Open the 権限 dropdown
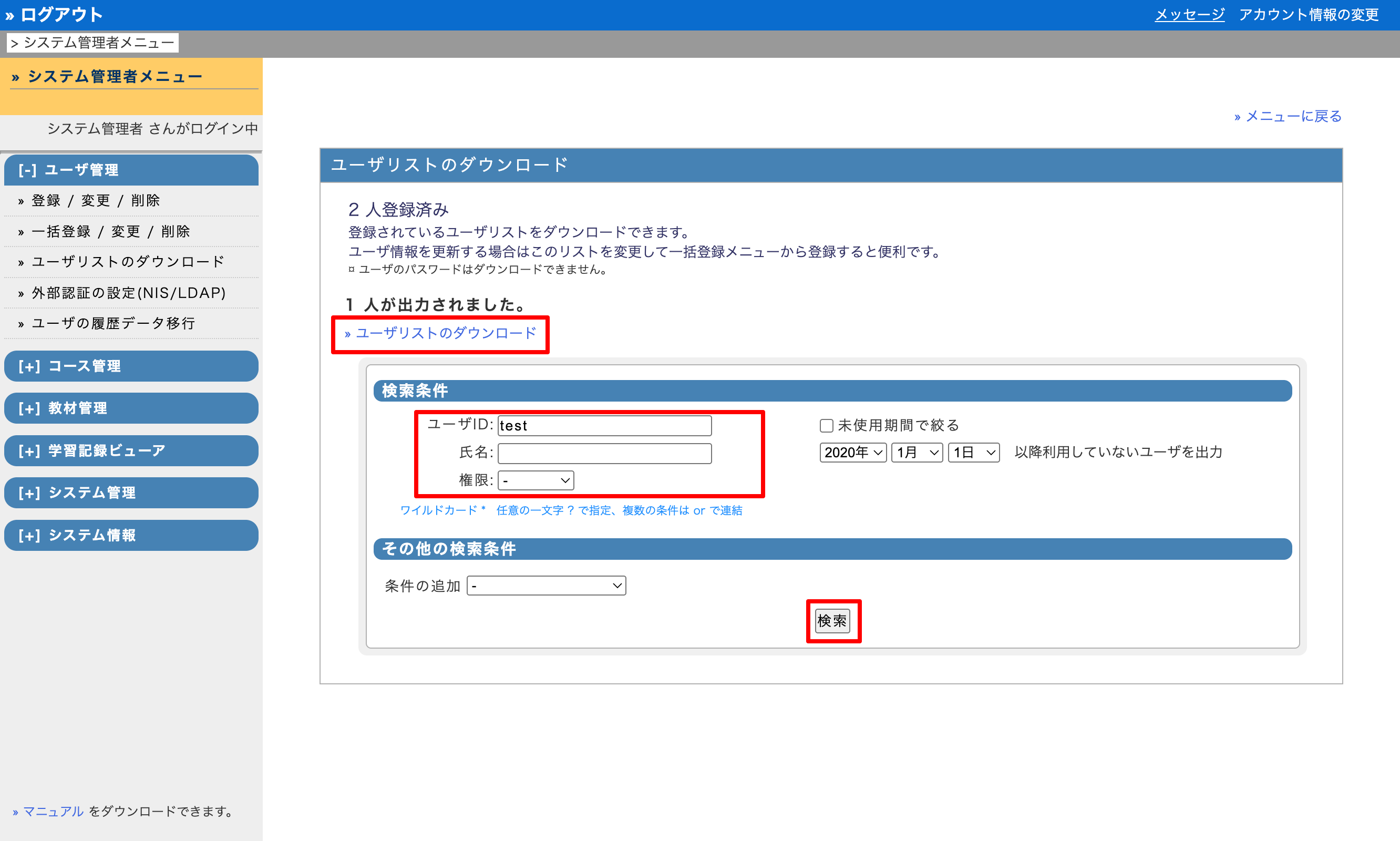Viewport: 1400px width, 841px height. tap(536, 480)
